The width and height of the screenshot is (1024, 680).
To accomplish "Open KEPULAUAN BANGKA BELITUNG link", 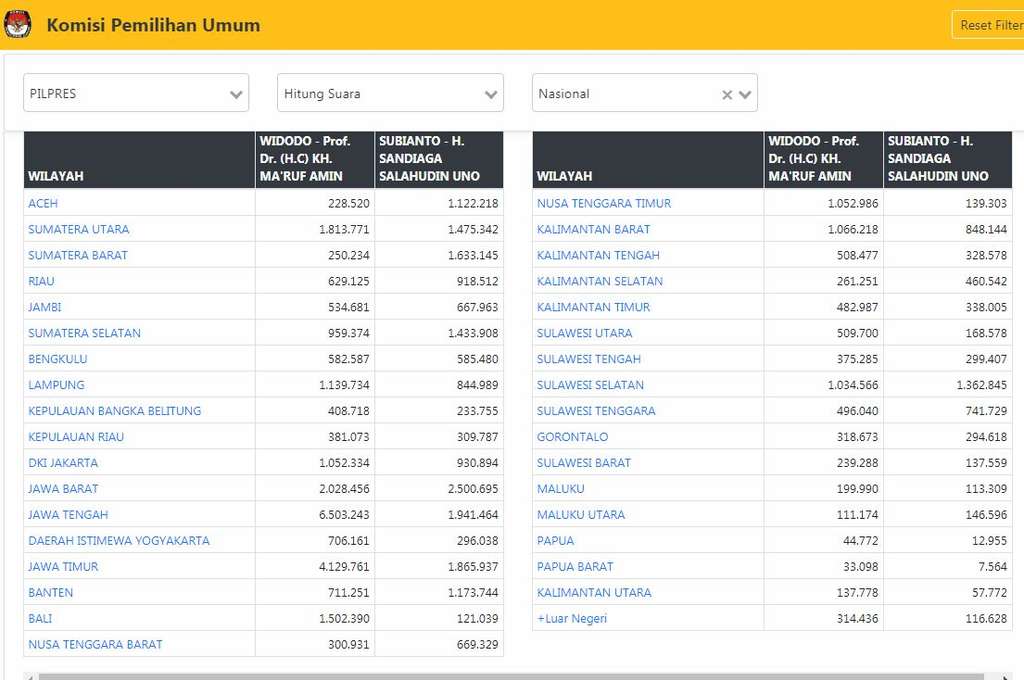I will [x=115, y=411].
